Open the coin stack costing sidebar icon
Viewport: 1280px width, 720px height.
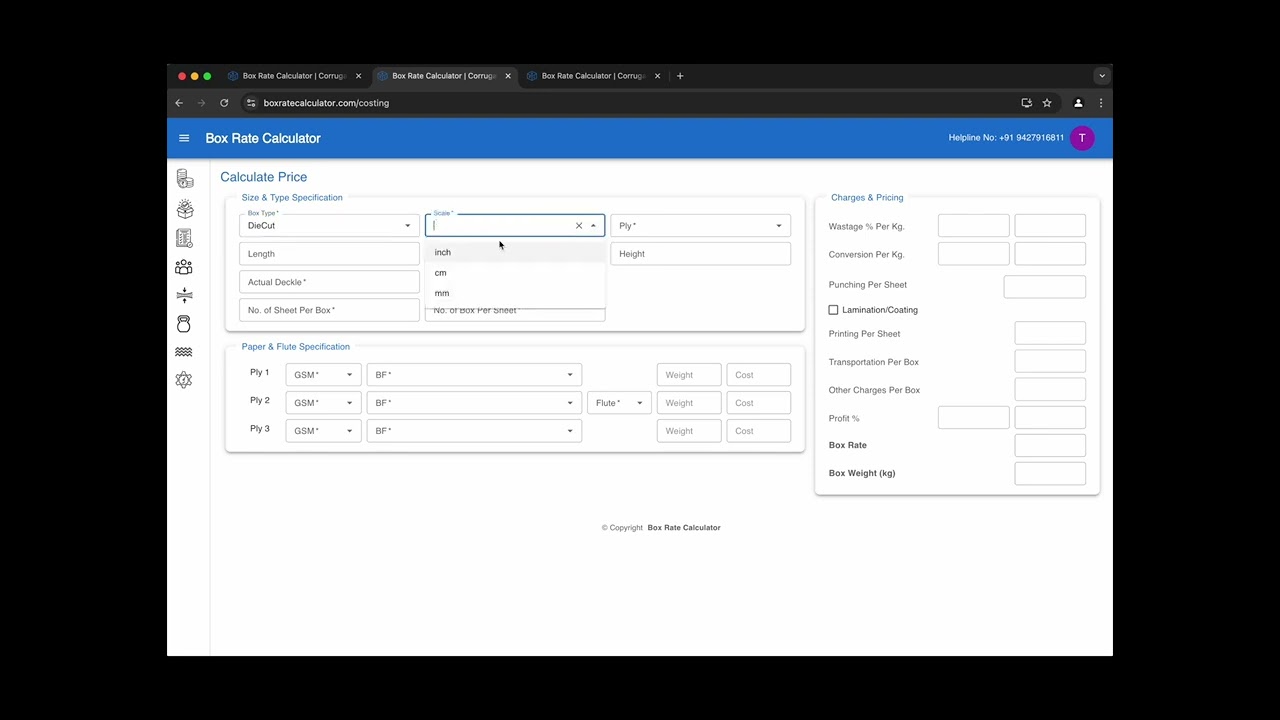[184, 179]
